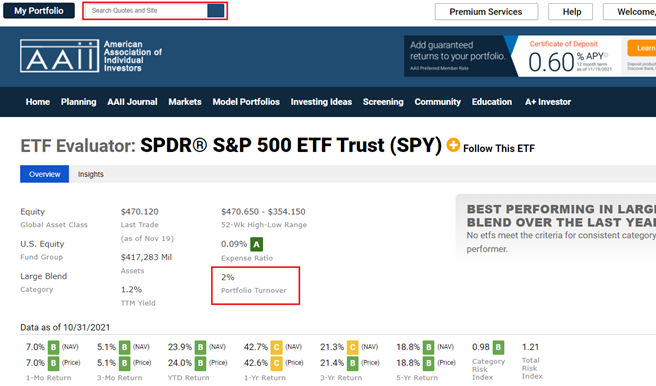
Task: Open the A+ Investor menu
Action: 548,102
